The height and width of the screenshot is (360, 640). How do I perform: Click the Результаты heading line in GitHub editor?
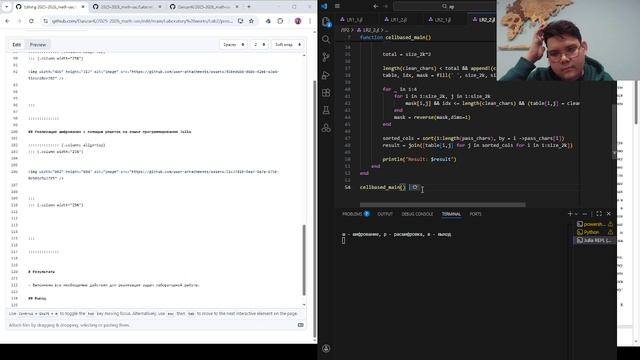tap(41, 271)
